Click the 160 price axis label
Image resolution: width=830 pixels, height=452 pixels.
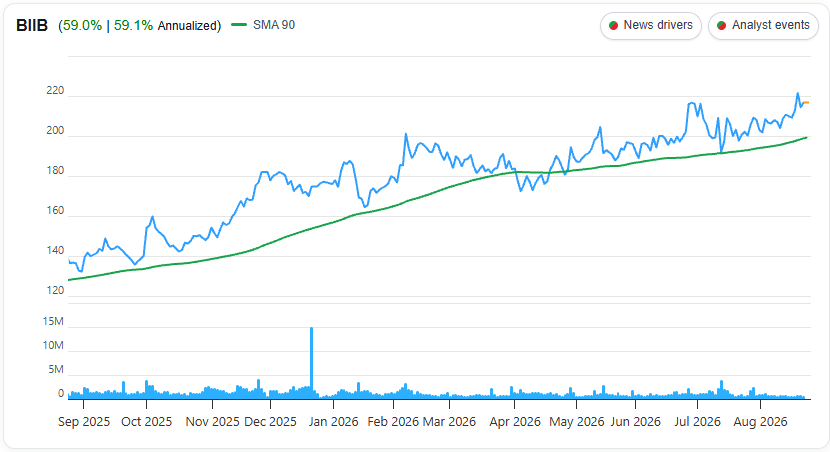(55, 211)
